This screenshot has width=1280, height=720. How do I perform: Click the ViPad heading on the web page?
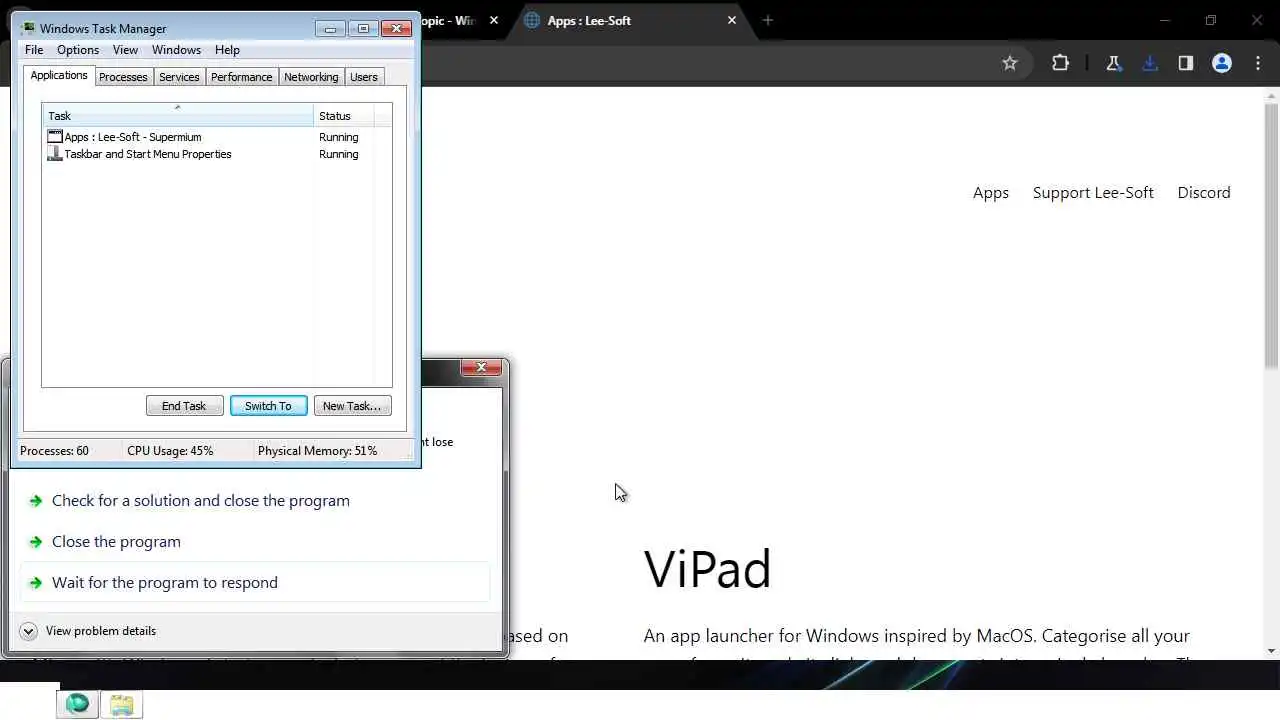pos(707,570)
